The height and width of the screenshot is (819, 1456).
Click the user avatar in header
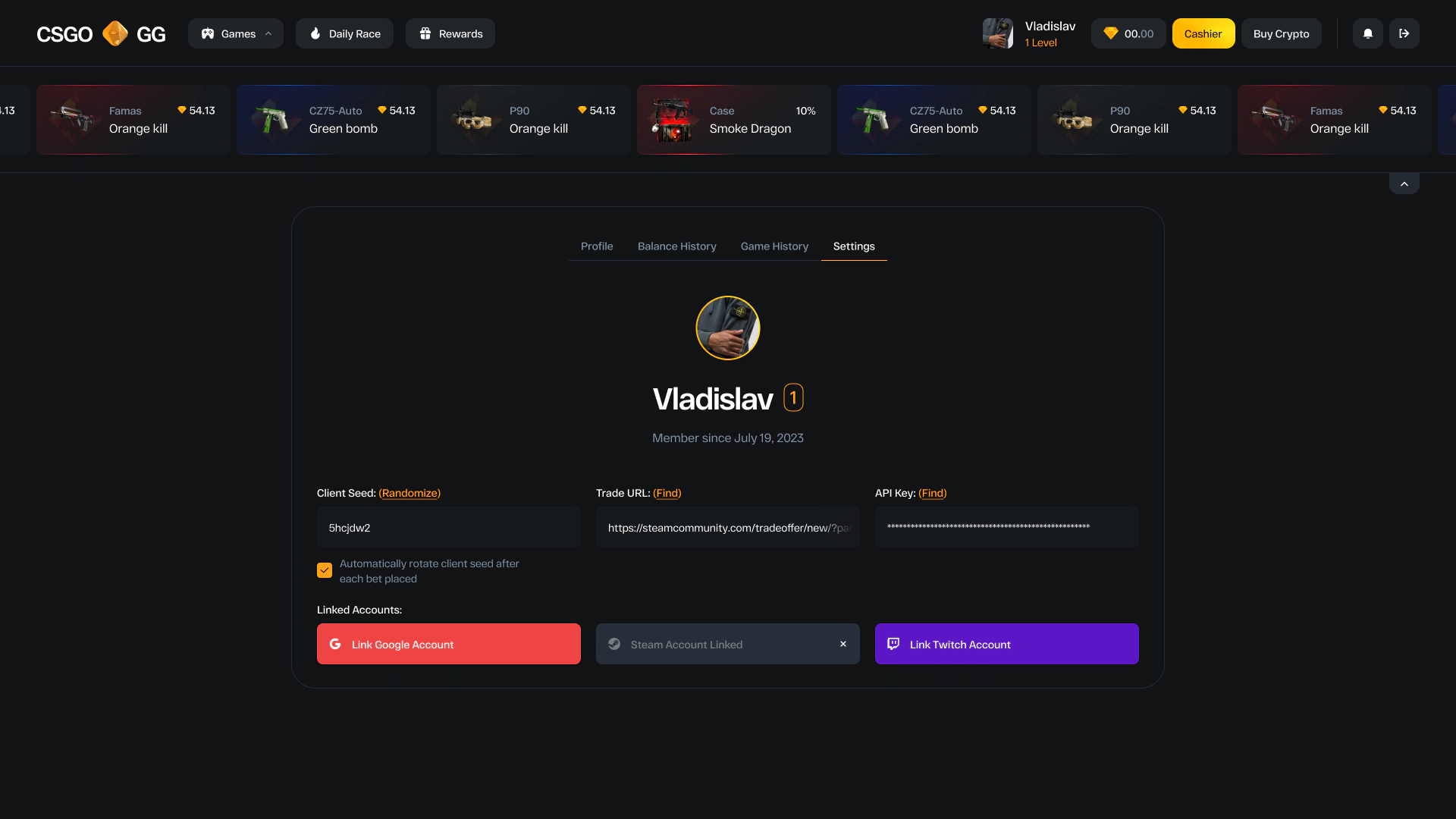click(998, 33)
